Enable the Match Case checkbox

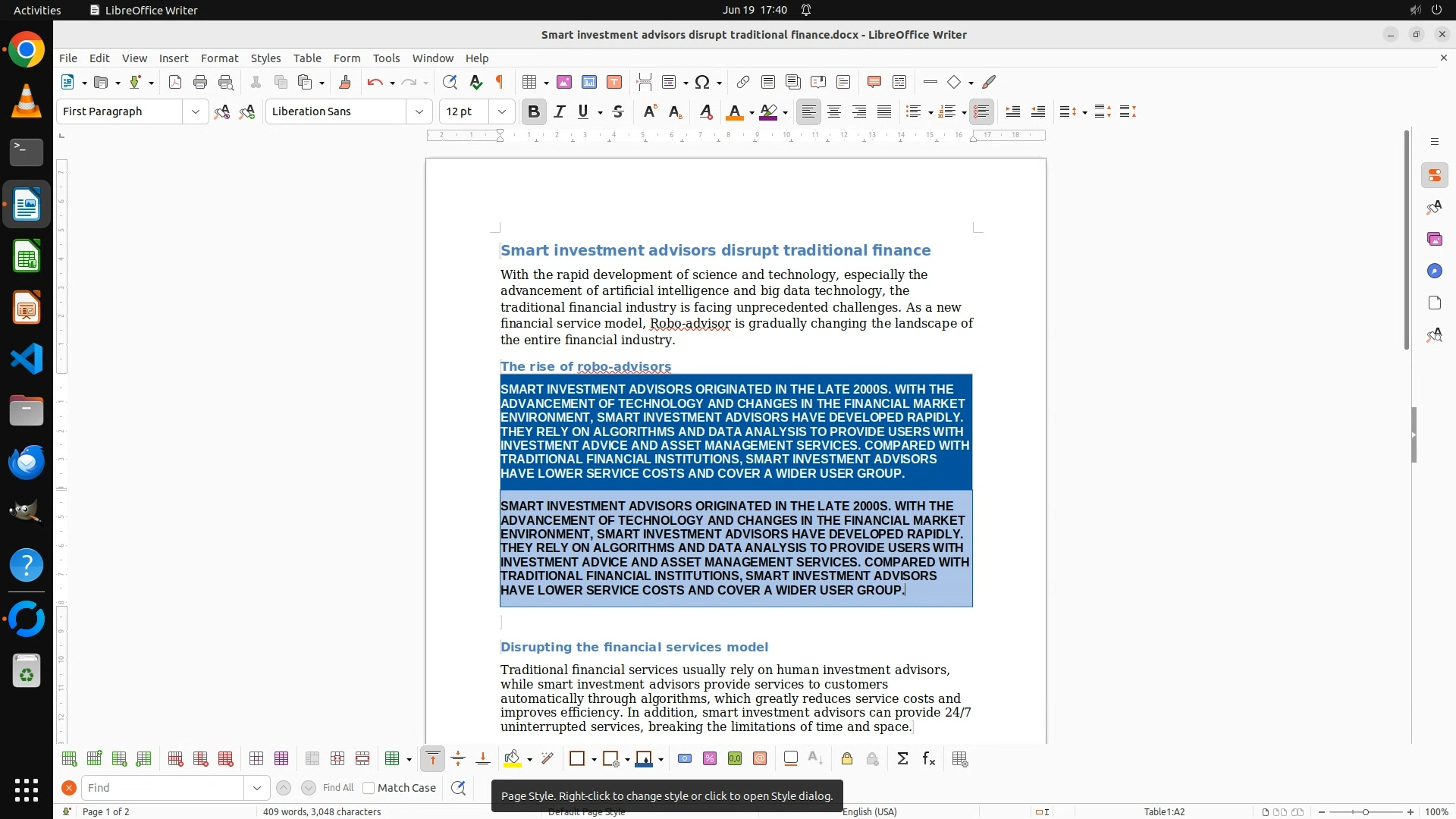point(369,788)
